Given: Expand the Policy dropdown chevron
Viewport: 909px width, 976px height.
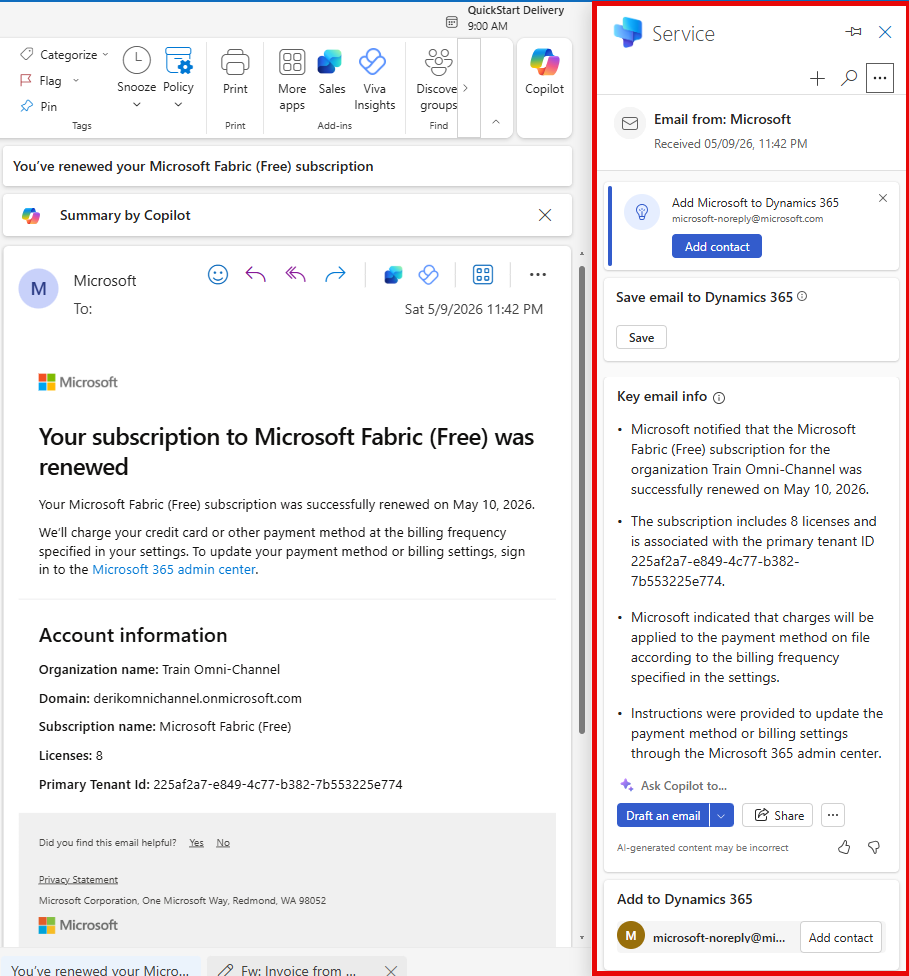Looking at the screenshot, I should coord(178,105).
